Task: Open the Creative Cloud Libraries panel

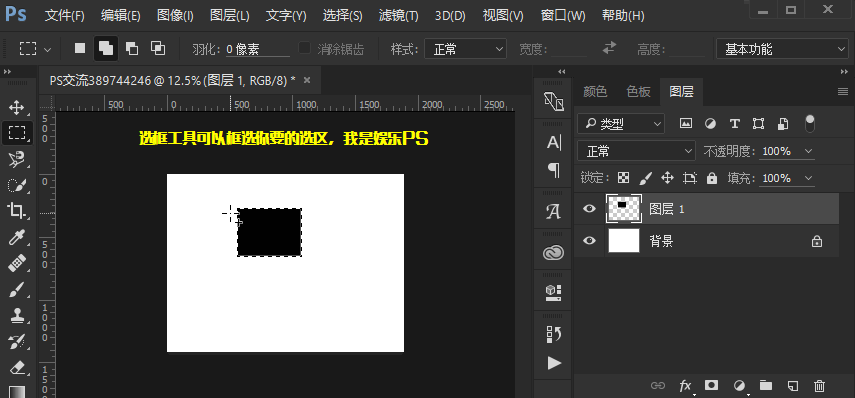Action: click(554, 252)
